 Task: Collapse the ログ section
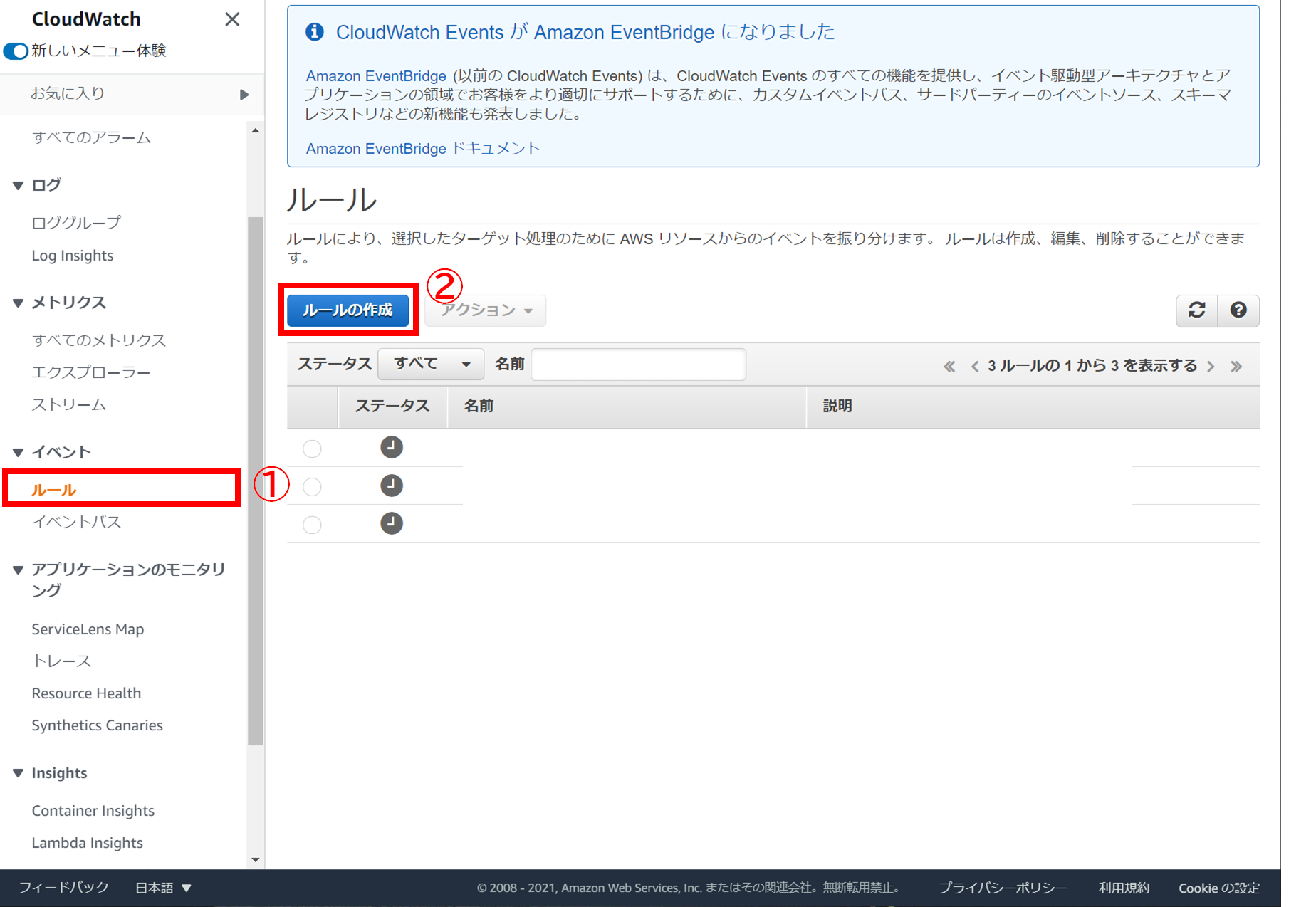pyautogui.click(x=19, y=185)
